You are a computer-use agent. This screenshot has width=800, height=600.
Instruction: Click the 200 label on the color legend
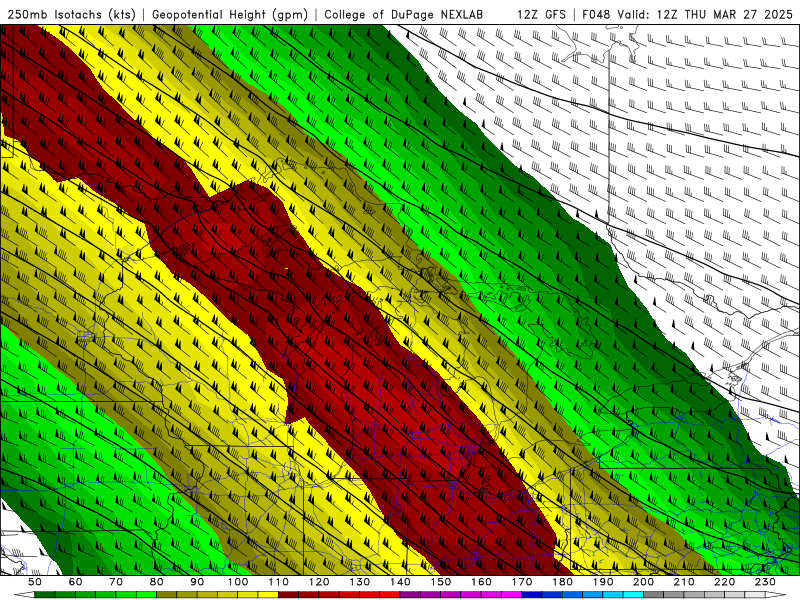coord(643,582)
